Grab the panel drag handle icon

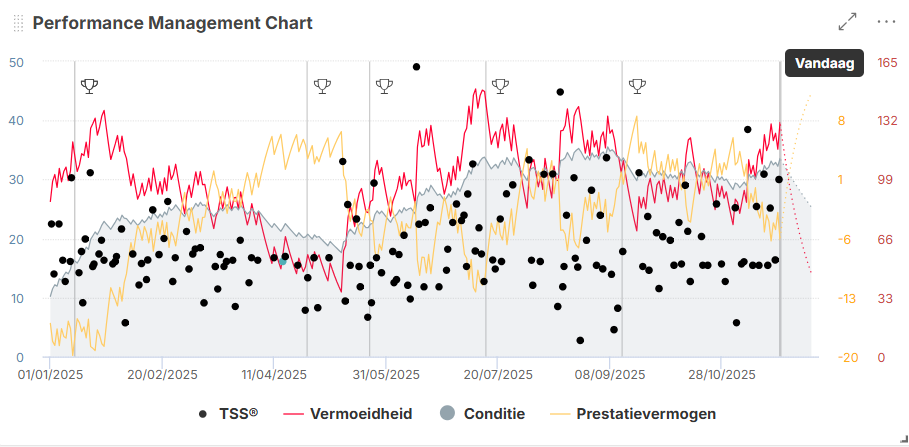coord(17,23)
